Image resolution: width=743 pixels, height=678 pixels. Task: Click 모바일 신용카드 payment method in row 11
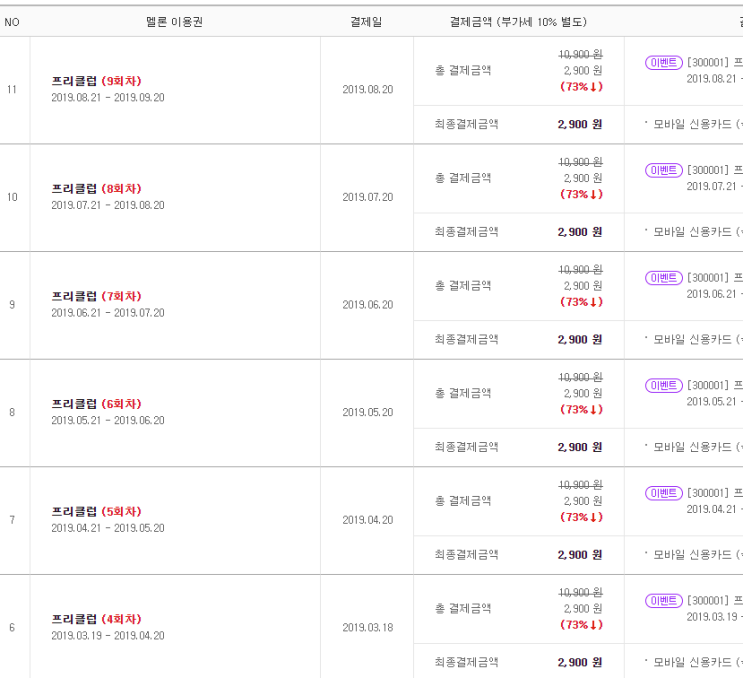click(692, 124)
